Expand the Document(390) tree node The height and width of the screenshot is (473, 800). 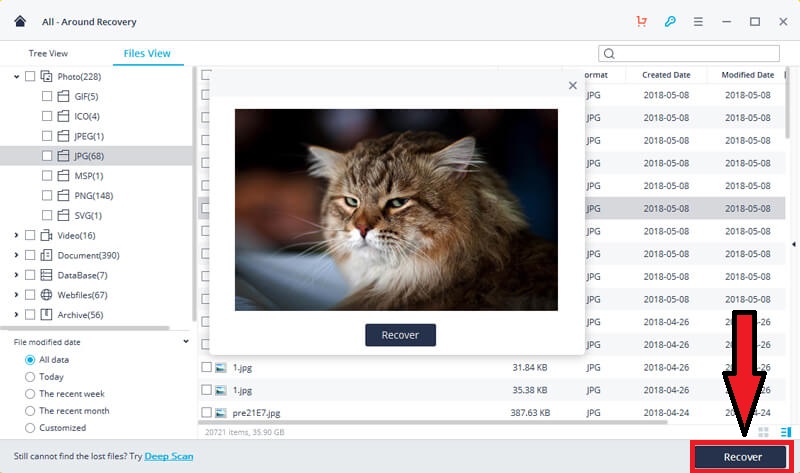pyautogui.click(x=16, y=255)
